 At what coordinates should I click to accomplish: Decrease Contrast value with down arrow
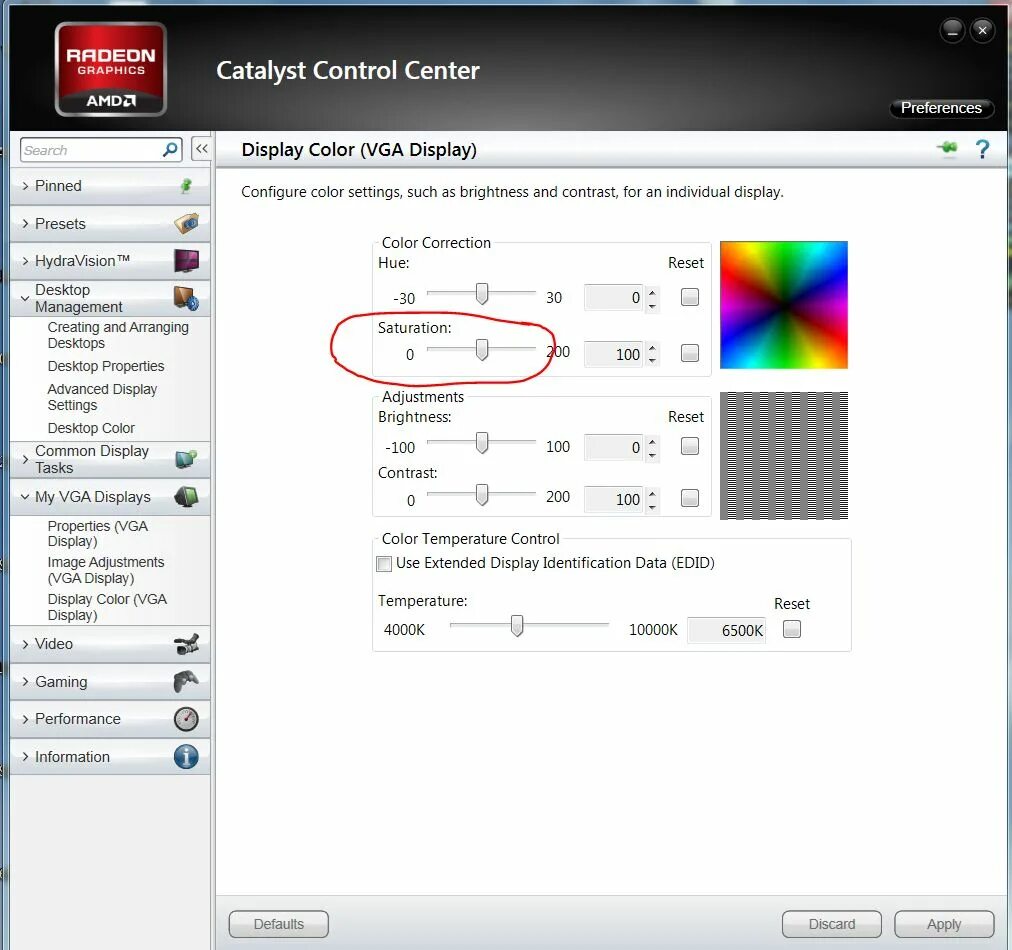coord(652,505)
